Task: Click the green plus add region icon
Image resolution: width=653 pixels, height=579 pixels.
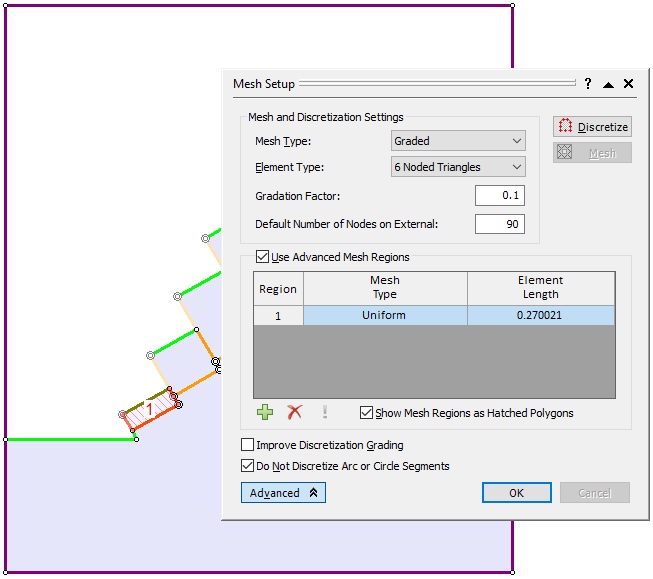Action: pyautogui.click(x=265, y=412)
